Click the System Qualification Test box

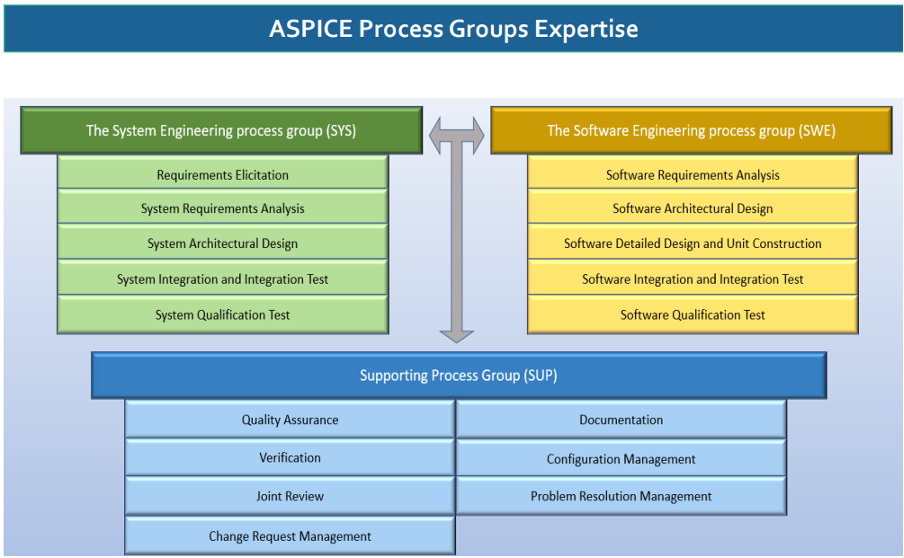coord(223,315)
